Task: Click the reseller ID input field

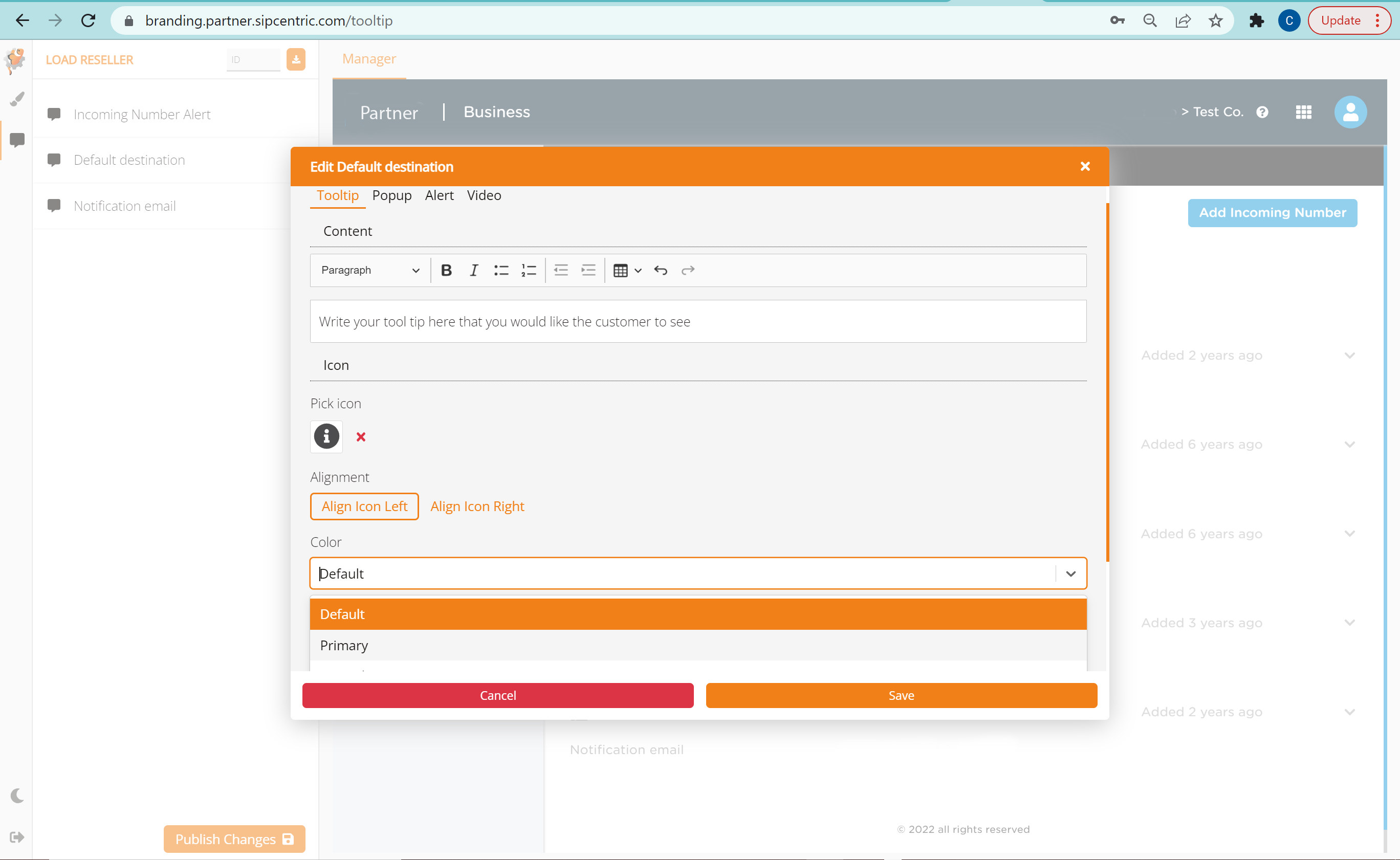Action: 253,59
